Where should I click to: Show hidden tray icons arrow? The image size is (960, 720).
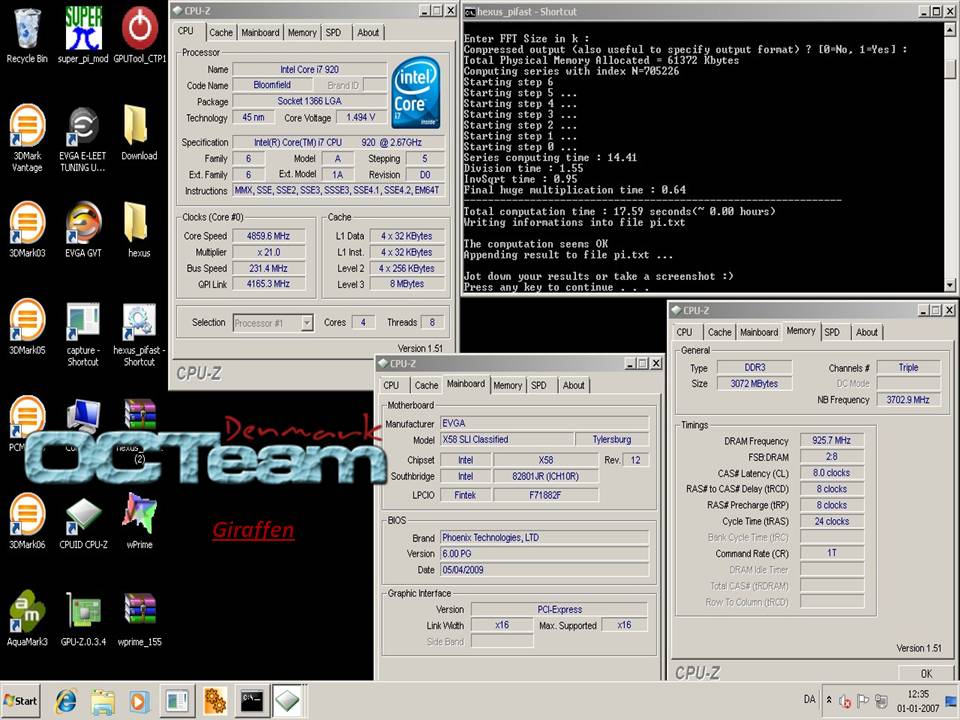829,699
